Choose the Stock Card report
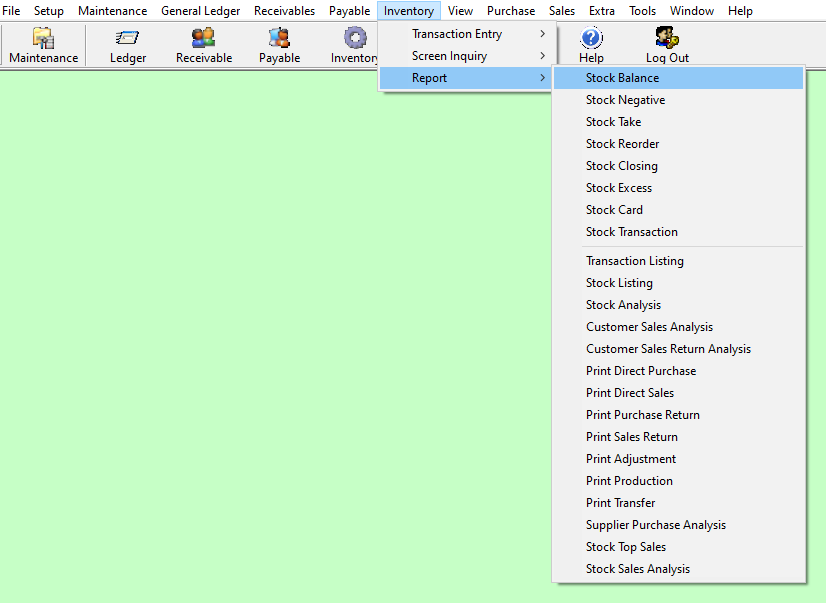 coord(678,210)
